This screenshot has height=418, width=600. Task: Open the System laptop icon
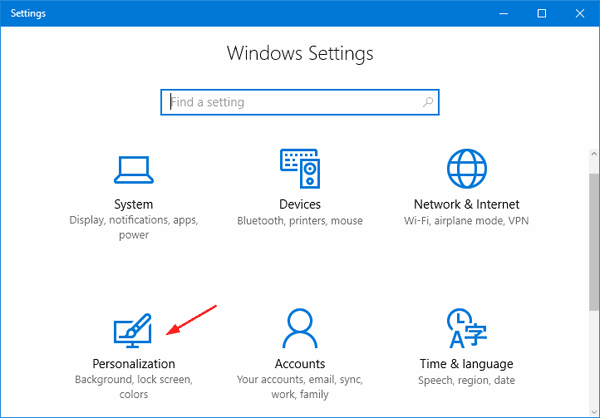coord(134,170)
